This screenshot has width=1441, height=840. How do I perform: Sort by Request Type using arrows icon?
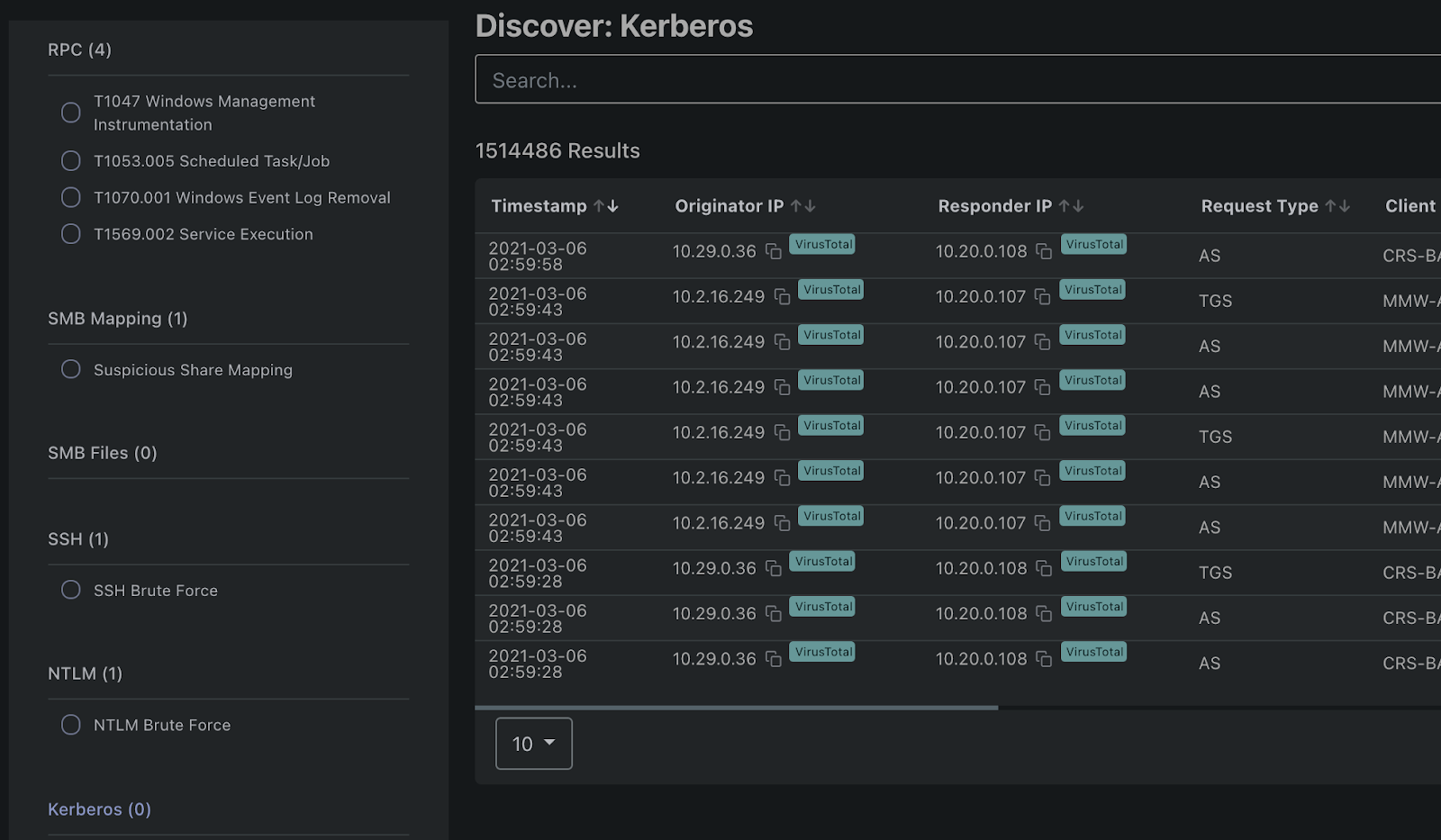point(1337,206)
